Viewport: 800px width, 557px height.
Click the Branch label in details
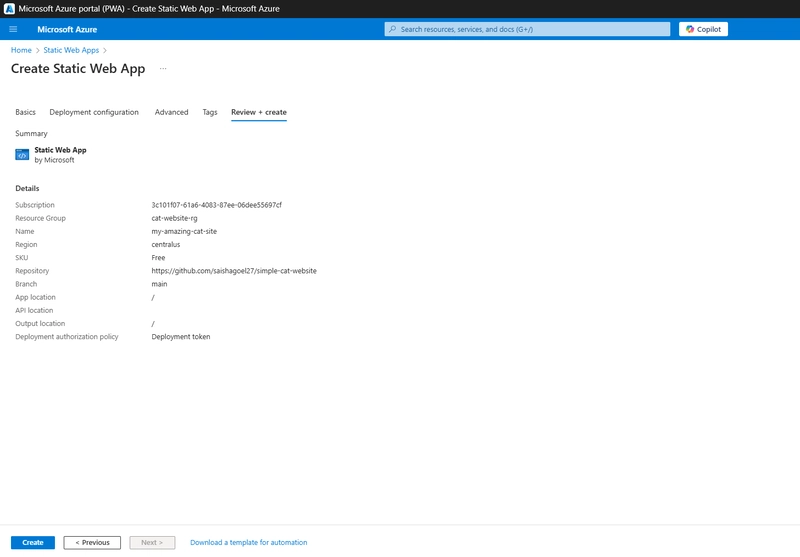pos(26,284)
